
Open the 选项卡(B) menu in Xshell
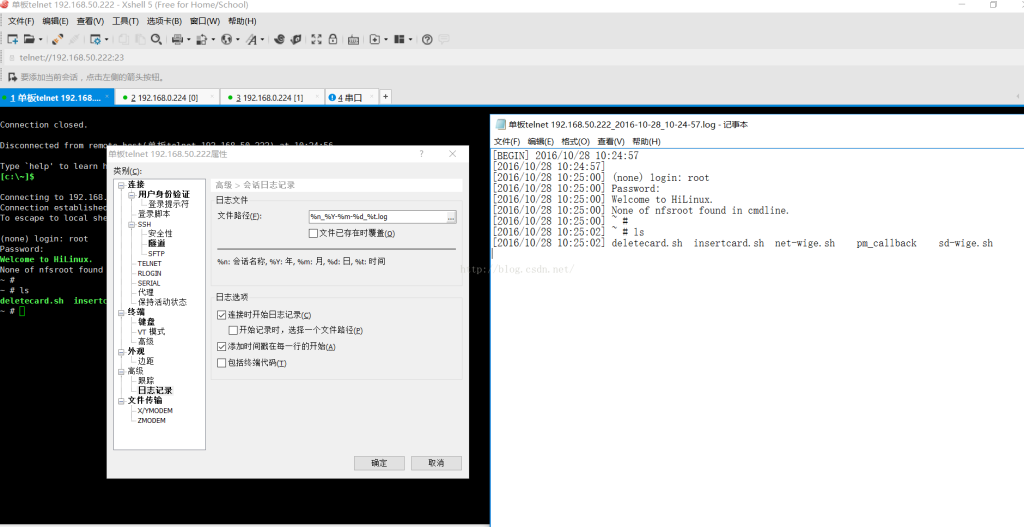[x=164, y=21]
